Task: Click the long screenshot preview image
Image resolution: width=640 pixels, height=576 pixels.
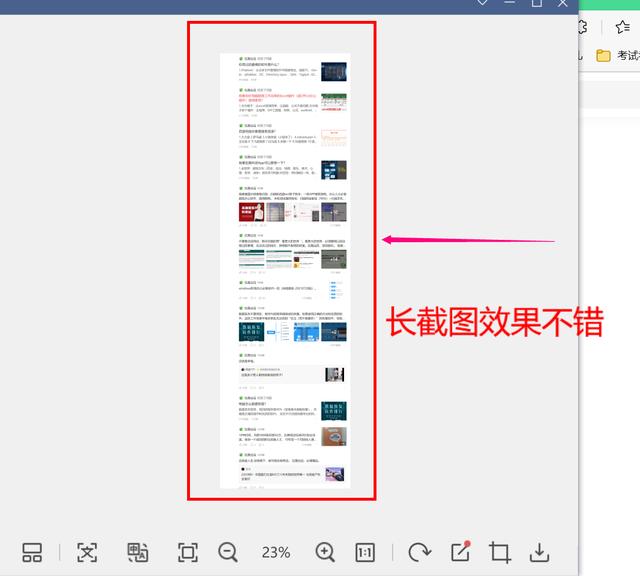Action: click(x=284, y=270)
